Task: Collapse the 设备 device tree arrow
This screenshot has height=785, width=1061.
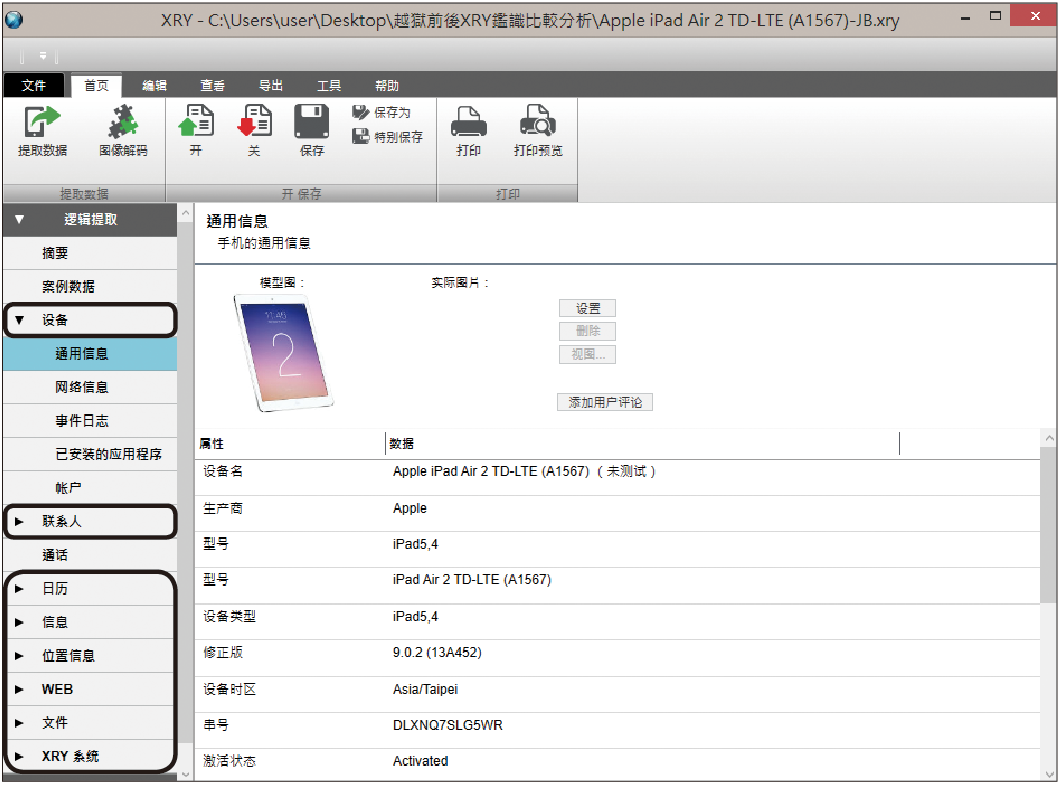Action: tap(20, 320)
